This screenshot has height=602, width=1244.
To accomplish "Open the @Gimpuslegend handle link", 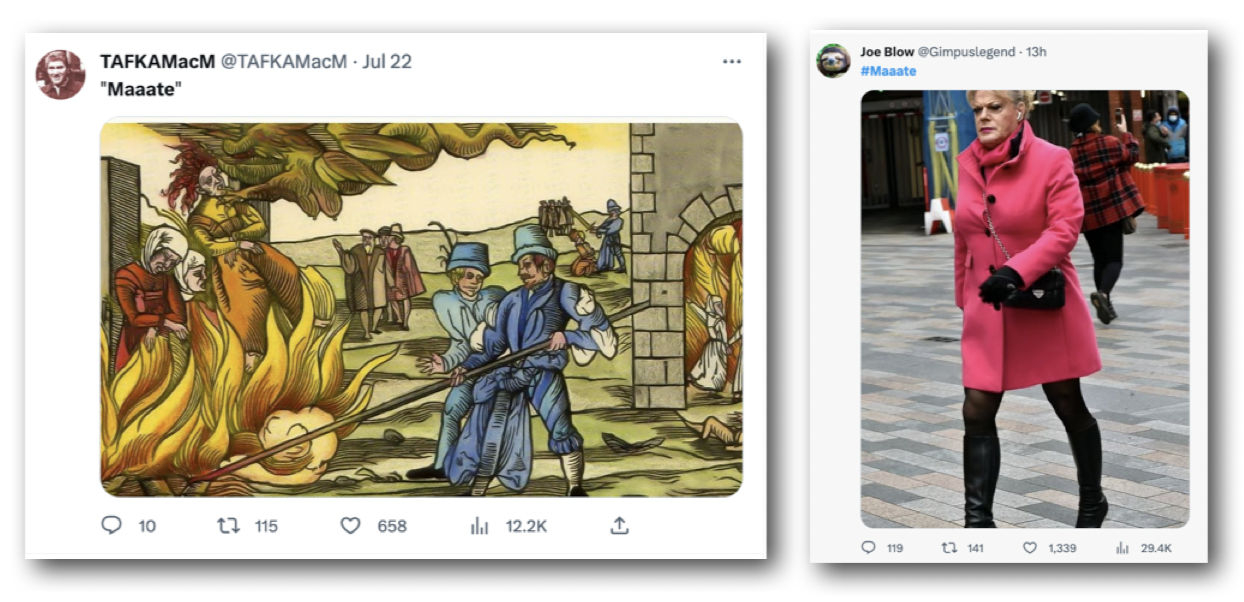I will pos(966,52).
